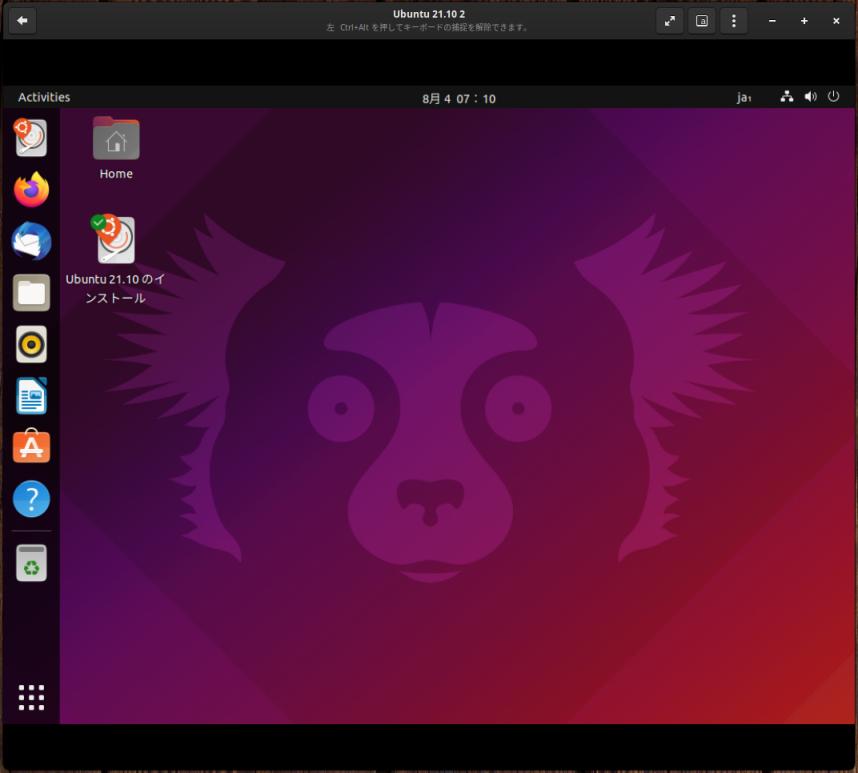The image size is (858, 773).
Task: Open the power menu icon
Action: (x=833, y=97)
